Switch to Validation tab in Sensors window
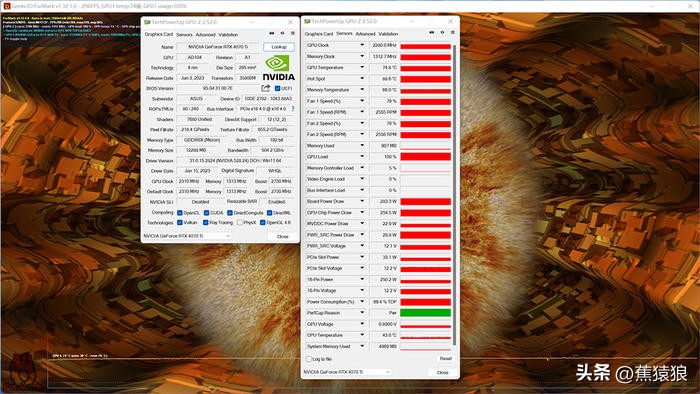Viewport: 700px width, 394px height. 388,33
